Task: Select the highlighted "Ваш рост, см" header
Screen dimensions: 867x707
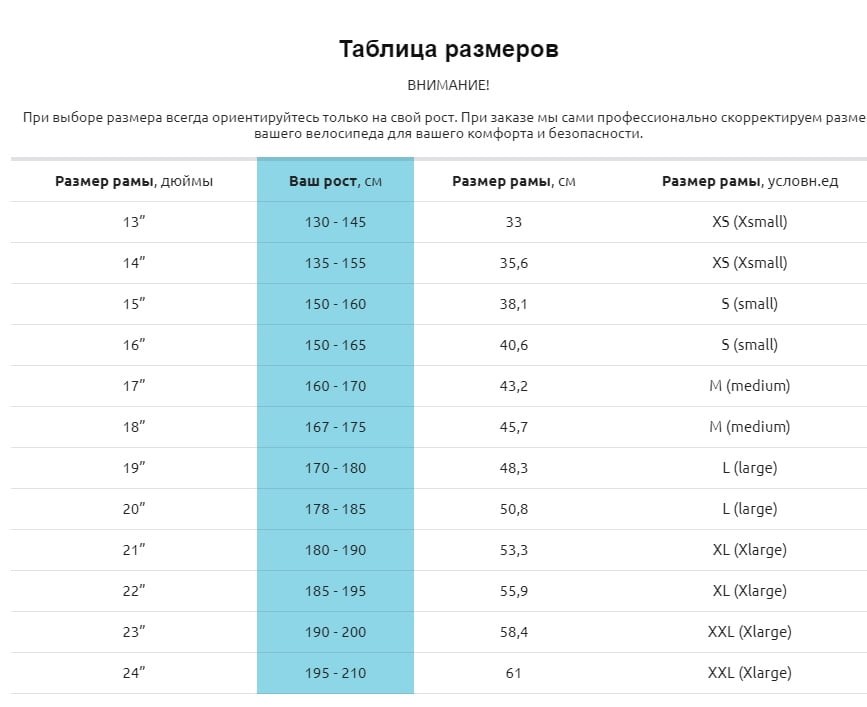Action: coord(336,181)
